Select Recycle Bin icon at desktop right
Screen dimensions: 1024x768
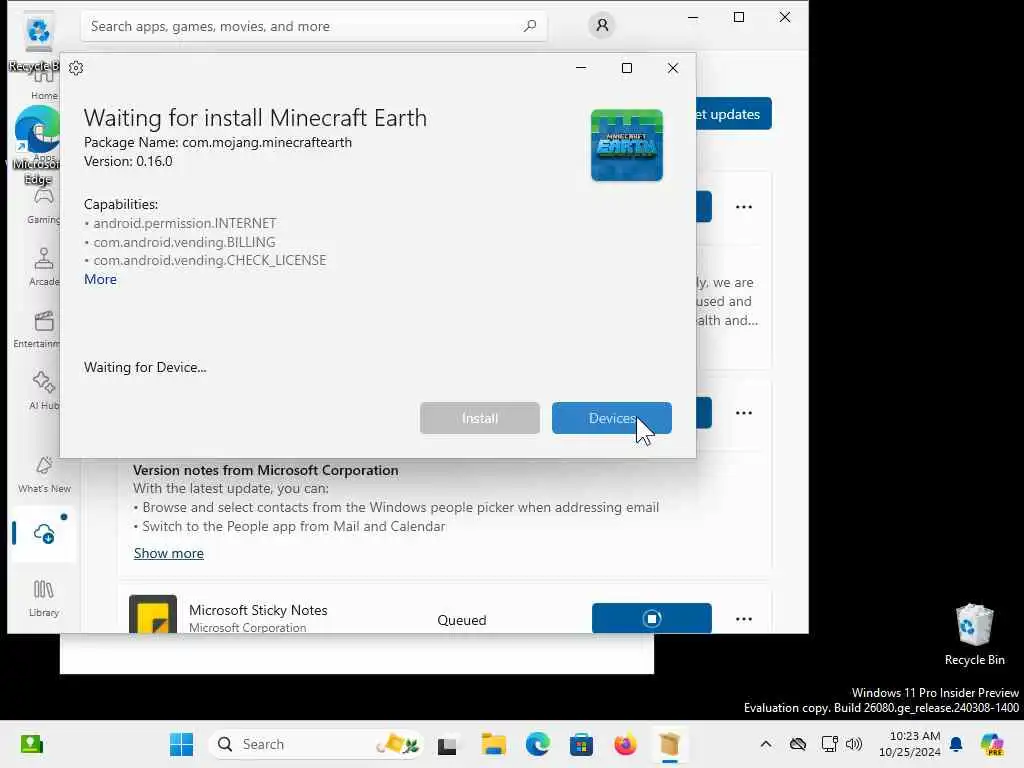(x=974, y=635)
